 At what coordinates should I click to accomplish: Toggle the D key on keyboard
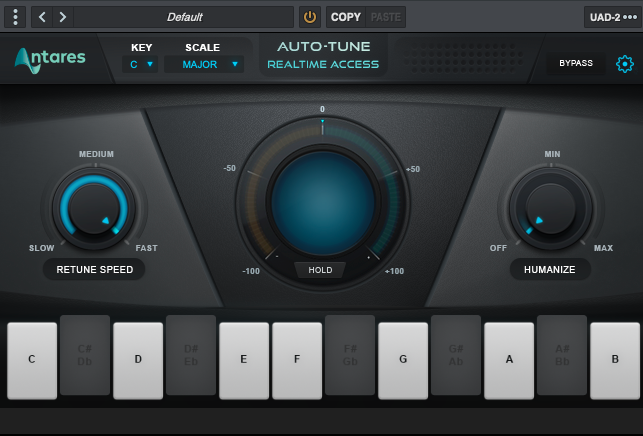138,361
